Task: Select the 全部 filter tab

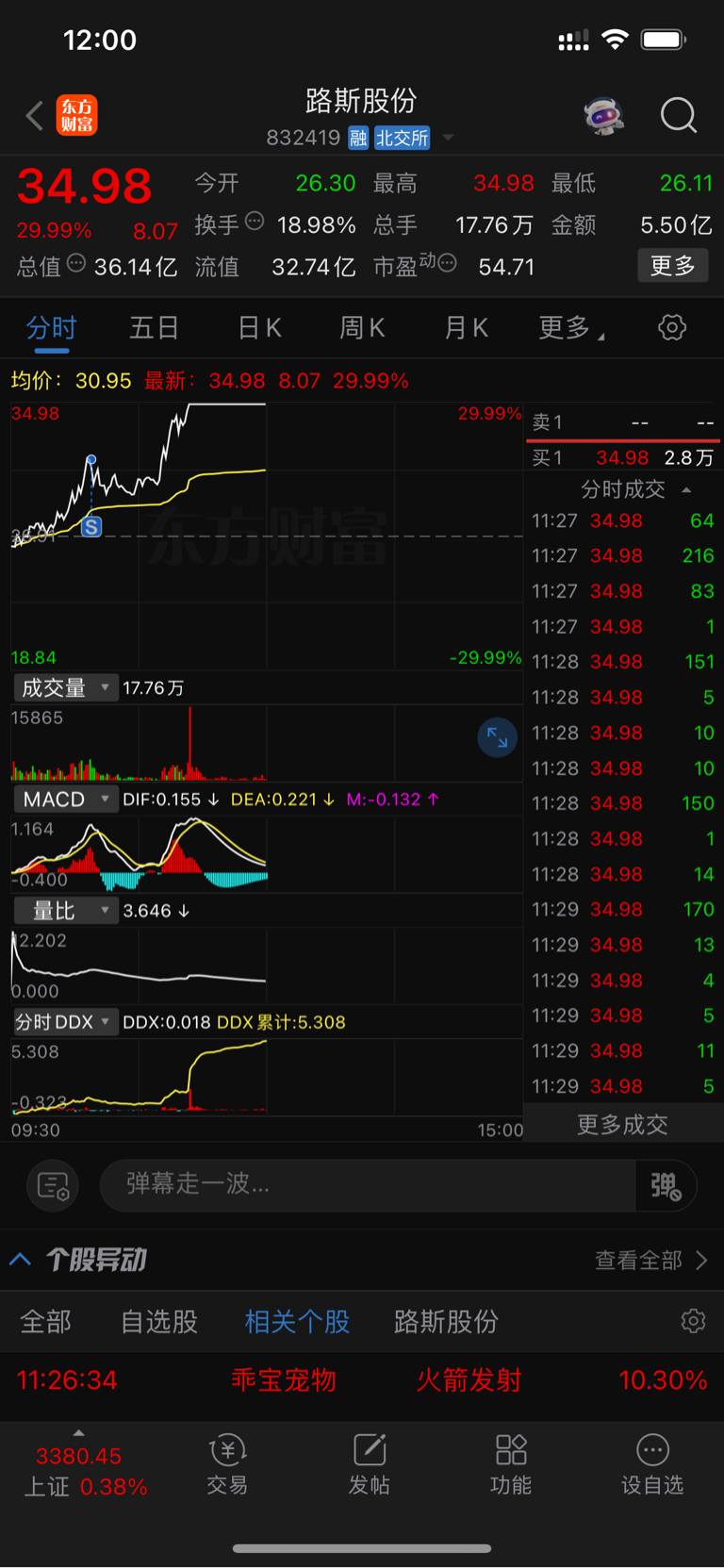Action: click(x=46, y=1322)
